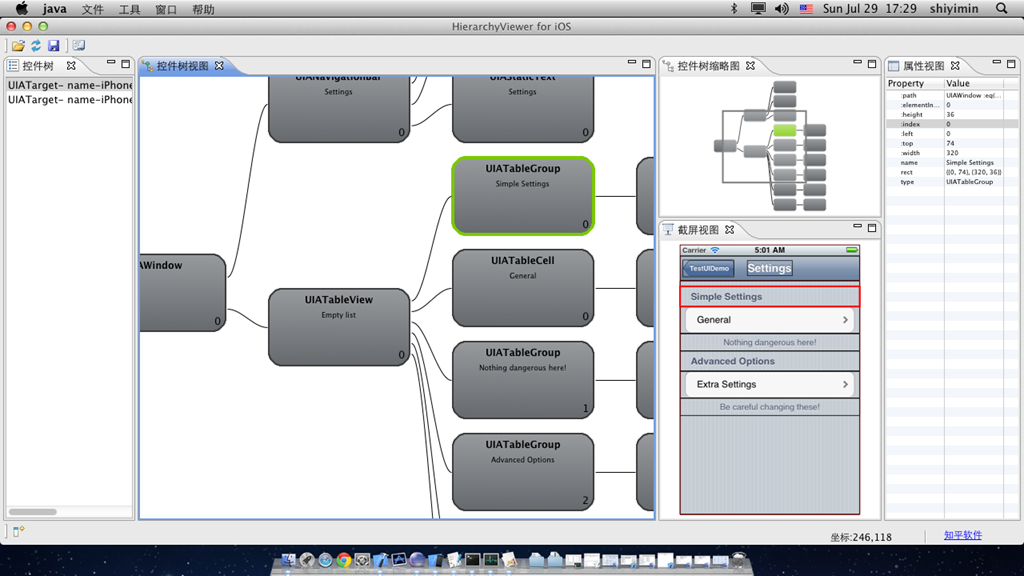This screenshot has width=1024, height=576.
Task: Switch to the 控件树缩略图 tab
Action: coord(708,66)
